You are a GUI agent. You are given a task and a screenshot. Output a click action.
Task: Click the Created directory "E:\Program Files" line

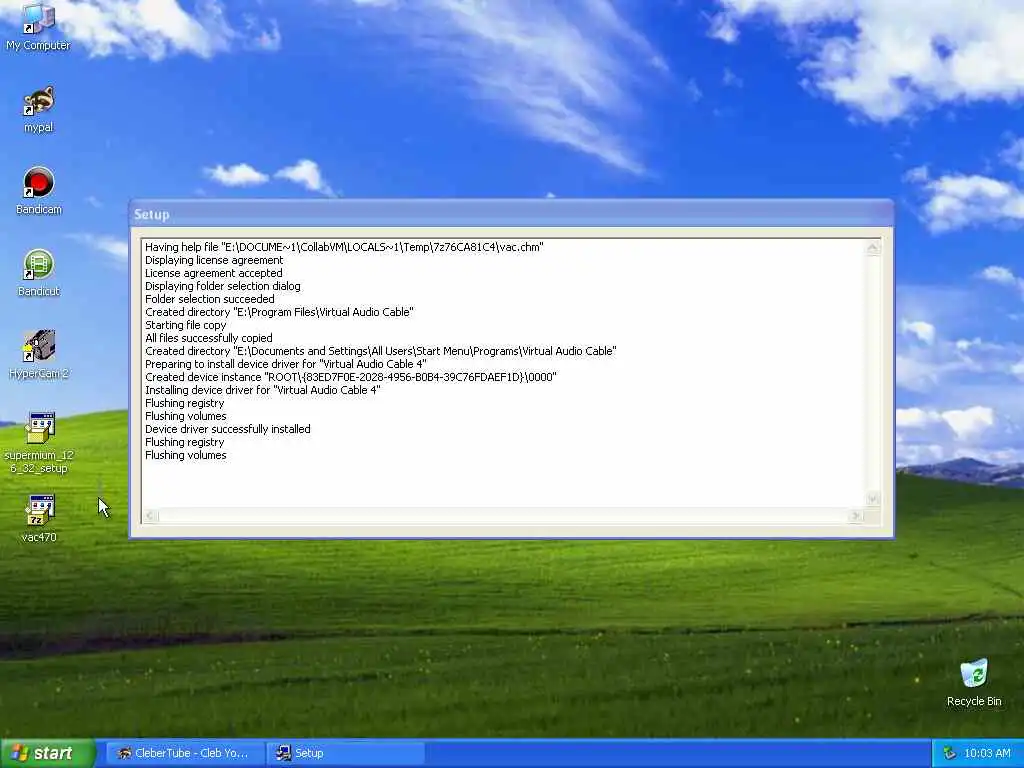[x=279, y=312]
